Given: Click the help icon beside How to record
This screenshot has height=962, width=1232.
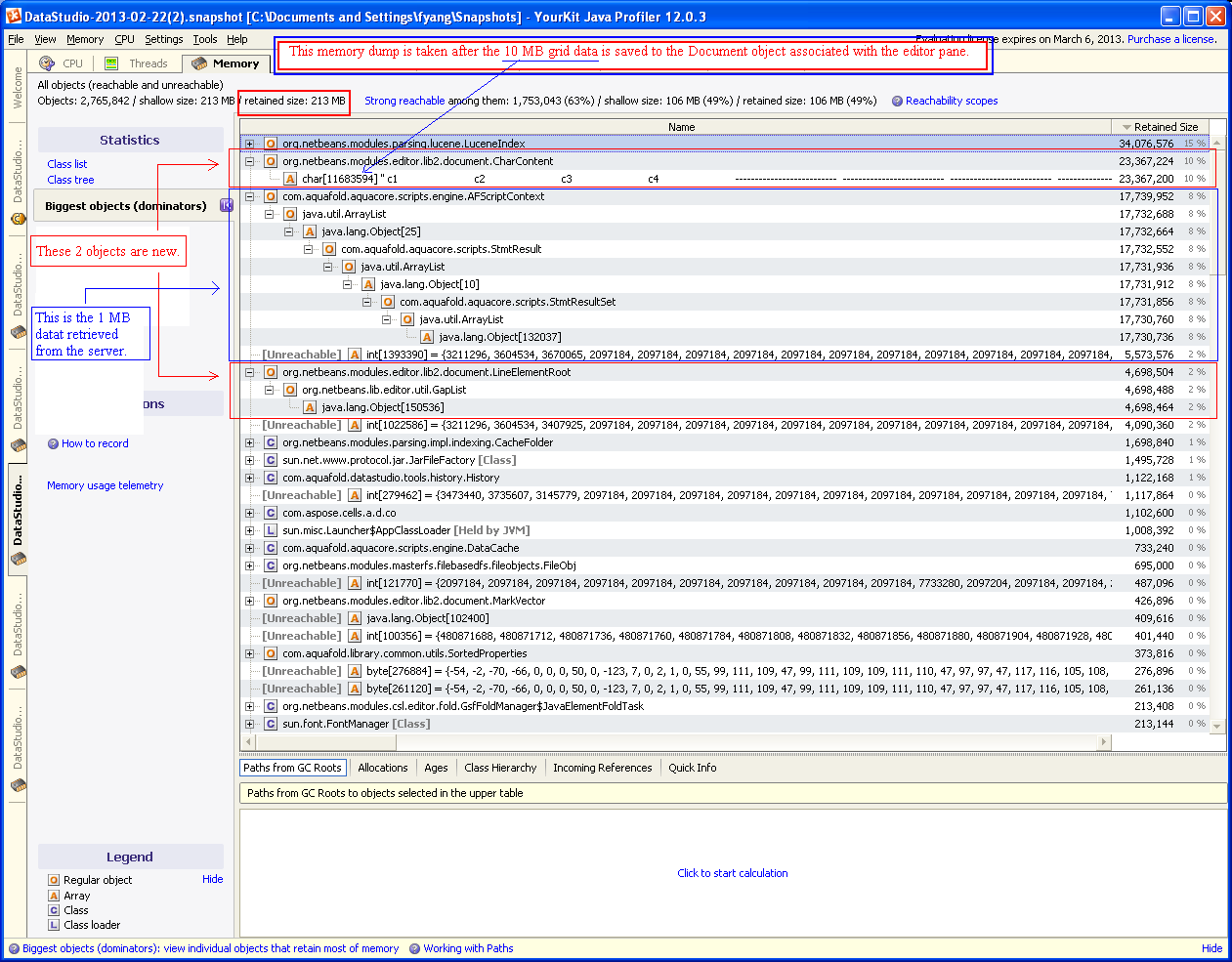Looking at the screenshot, I should coord(53,443).
